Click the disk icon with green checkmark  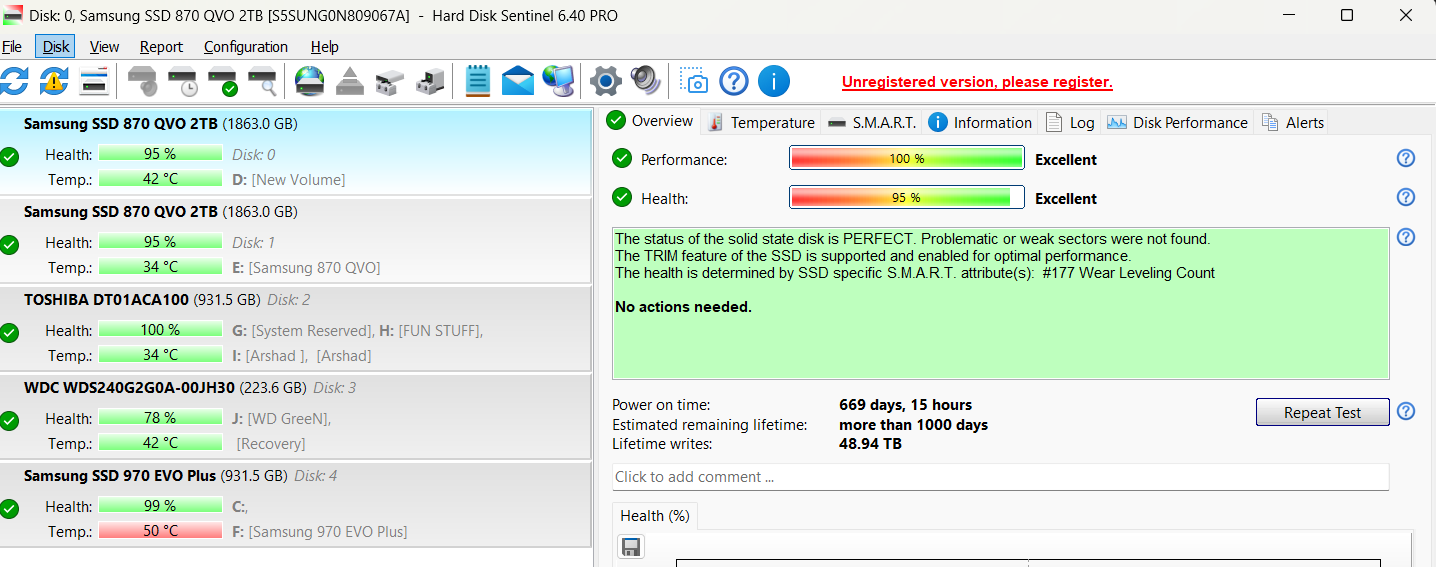click(223, 81)
